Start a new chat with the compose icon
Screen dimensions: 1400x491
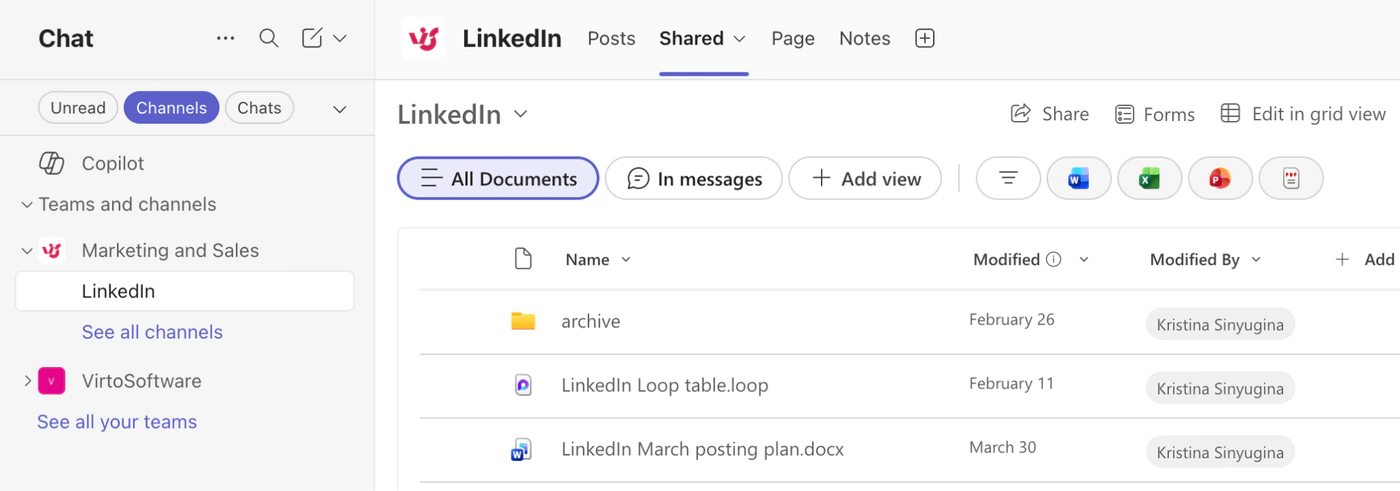point(312,38)
